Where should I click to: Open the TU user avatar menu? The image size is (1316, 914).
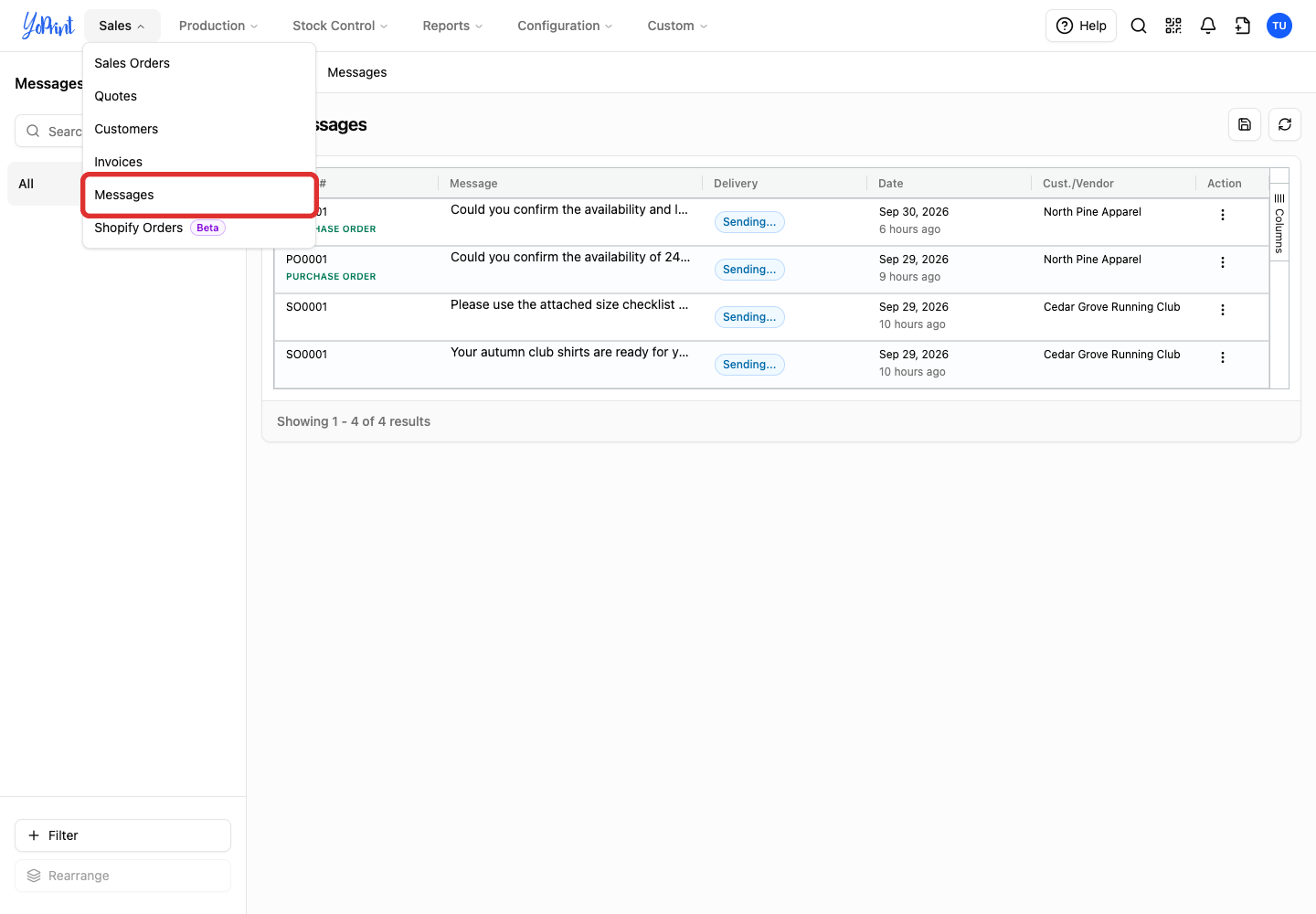[1279, 26]
